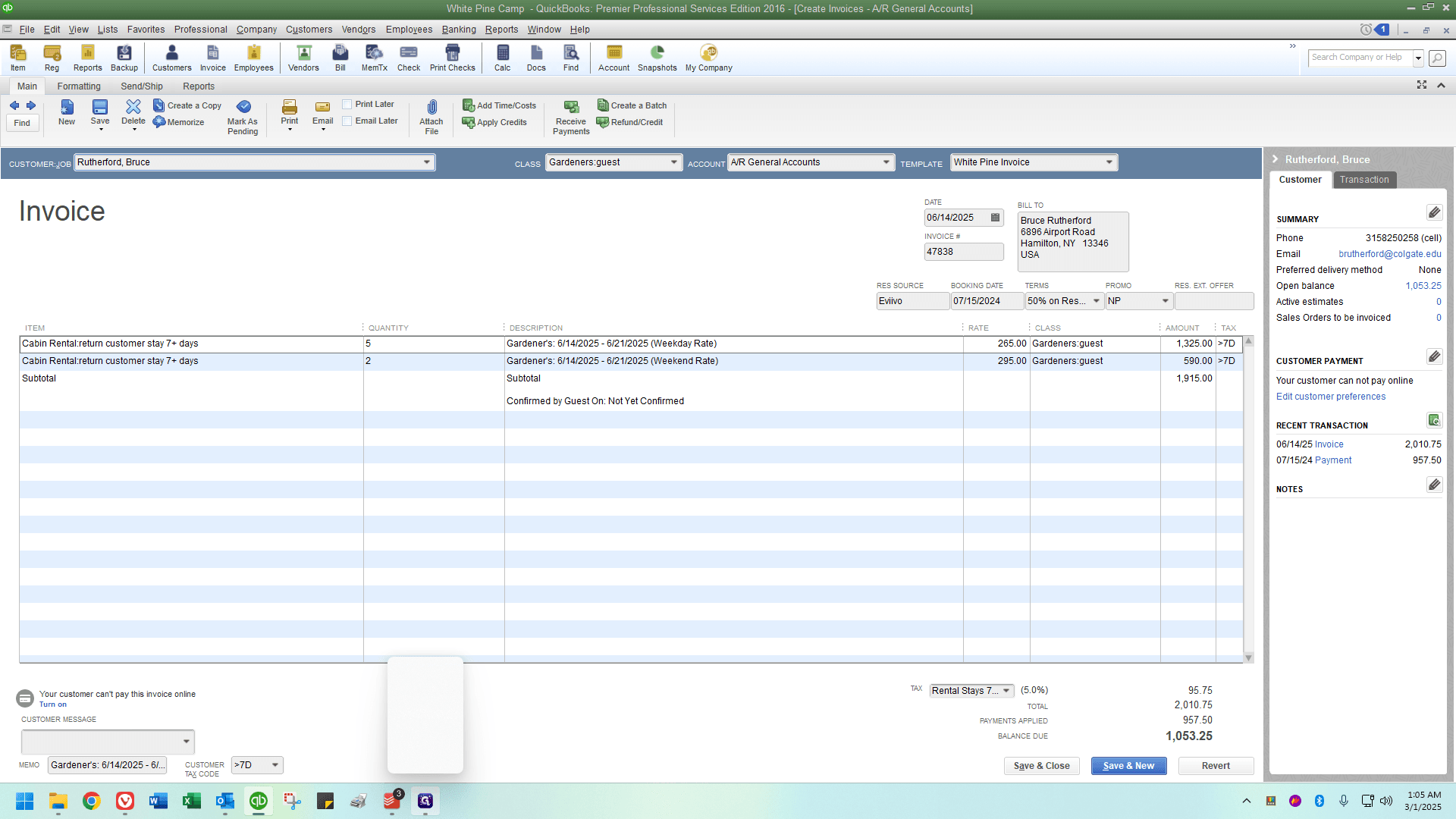Open the Account dropdown
Viewport: 1456px width, 819px height.
(886, 162)
